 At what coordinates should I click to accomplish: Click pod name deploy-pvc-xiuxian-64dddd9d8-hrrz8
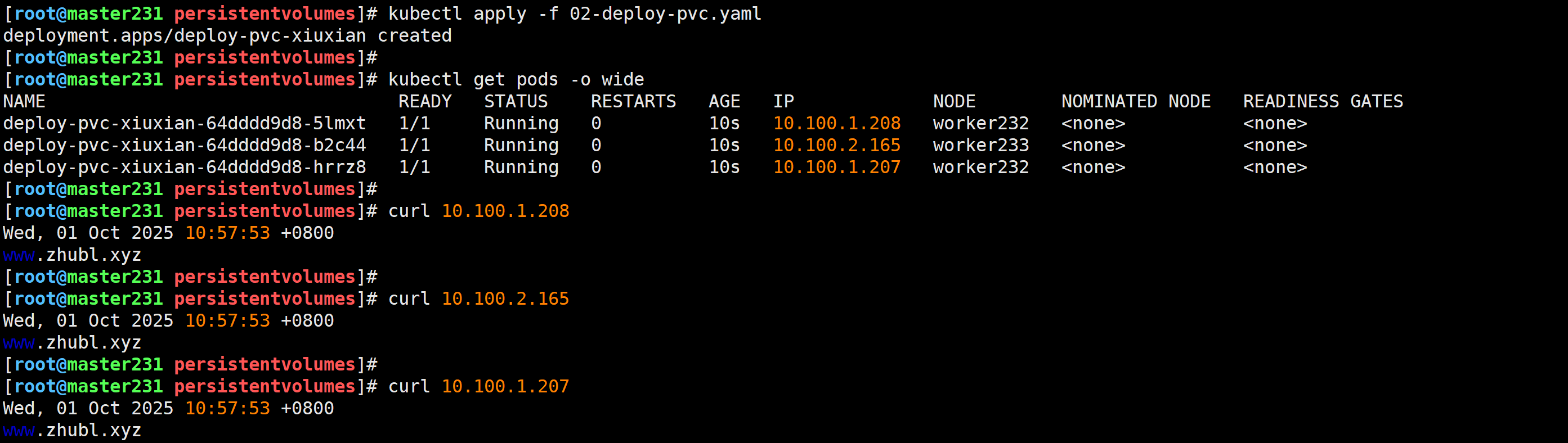point(185,167)
